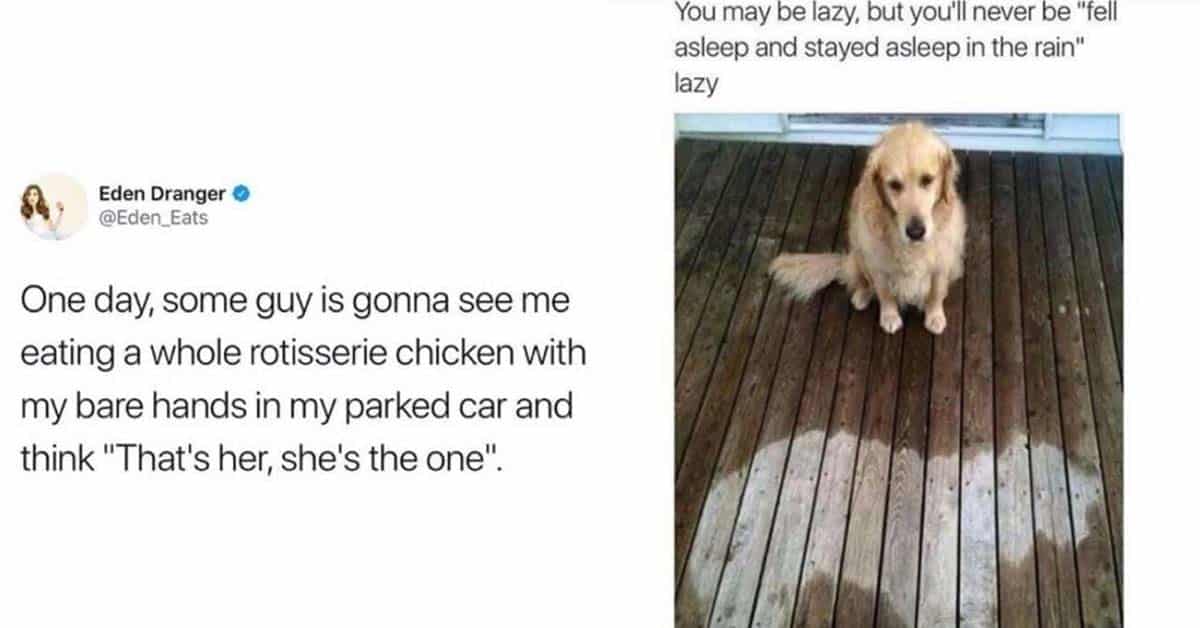Click "stayed asleep in the rain" text
Screen dimensions: 1200x628
click(950, 49)
